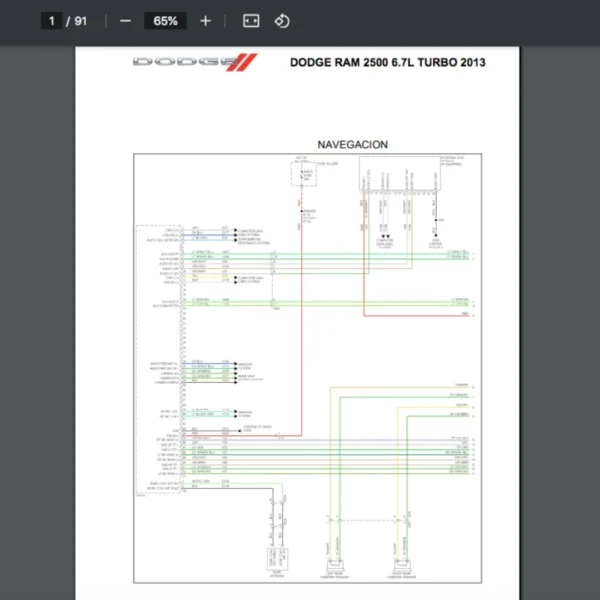
Task: Click the black wire leading to the antenna
Action: point(270,505)
